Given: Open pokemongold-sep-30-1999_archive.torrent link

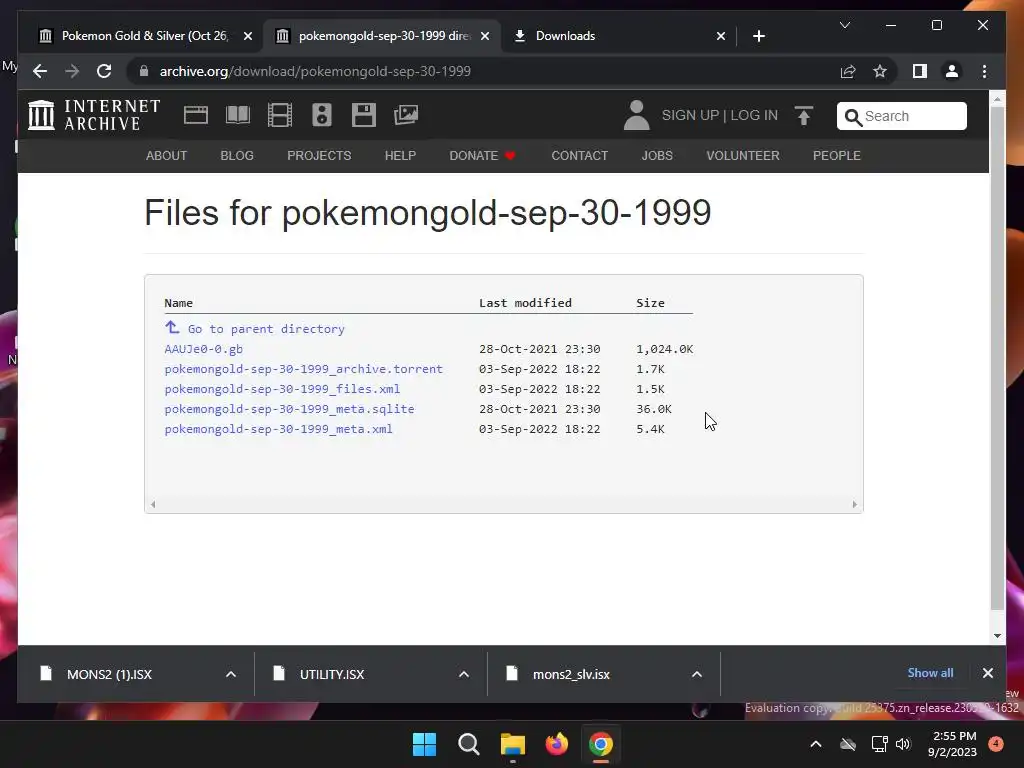Looking at the screenshot, I should click(304, 369).
